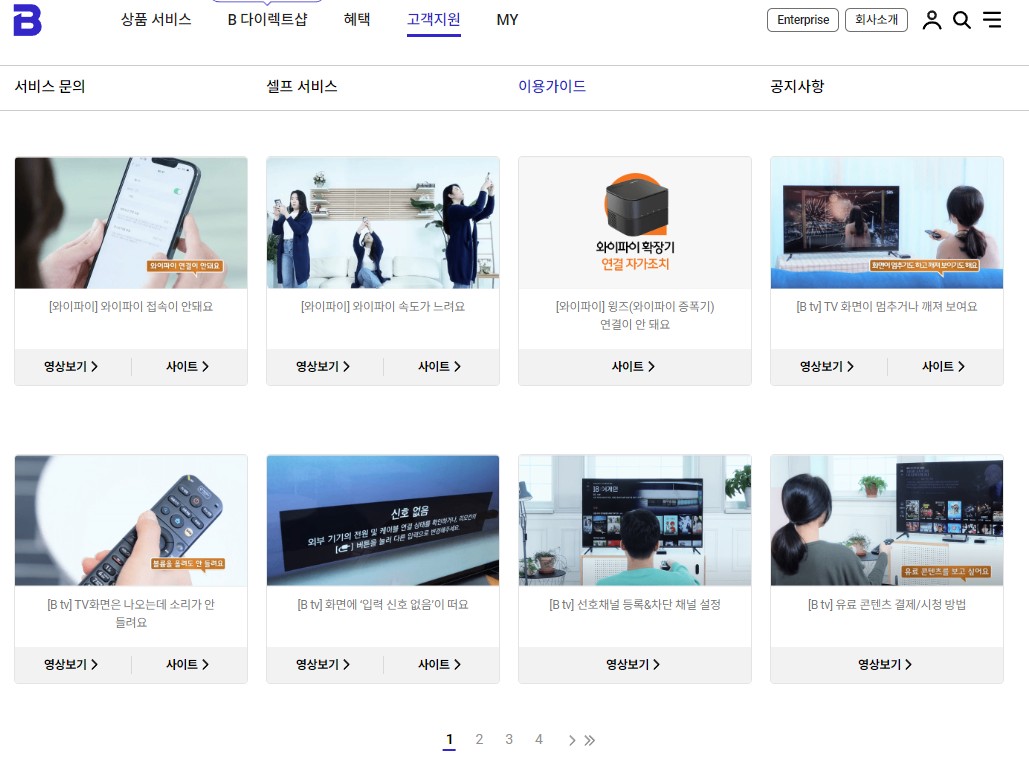Open 상품 서비스 menu

156,20
